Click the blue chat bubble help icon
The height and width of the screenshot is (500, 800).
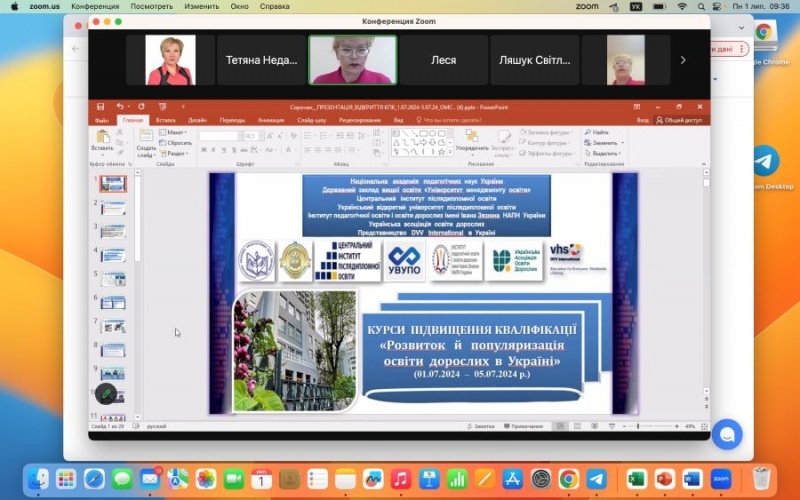click(727, 434)
